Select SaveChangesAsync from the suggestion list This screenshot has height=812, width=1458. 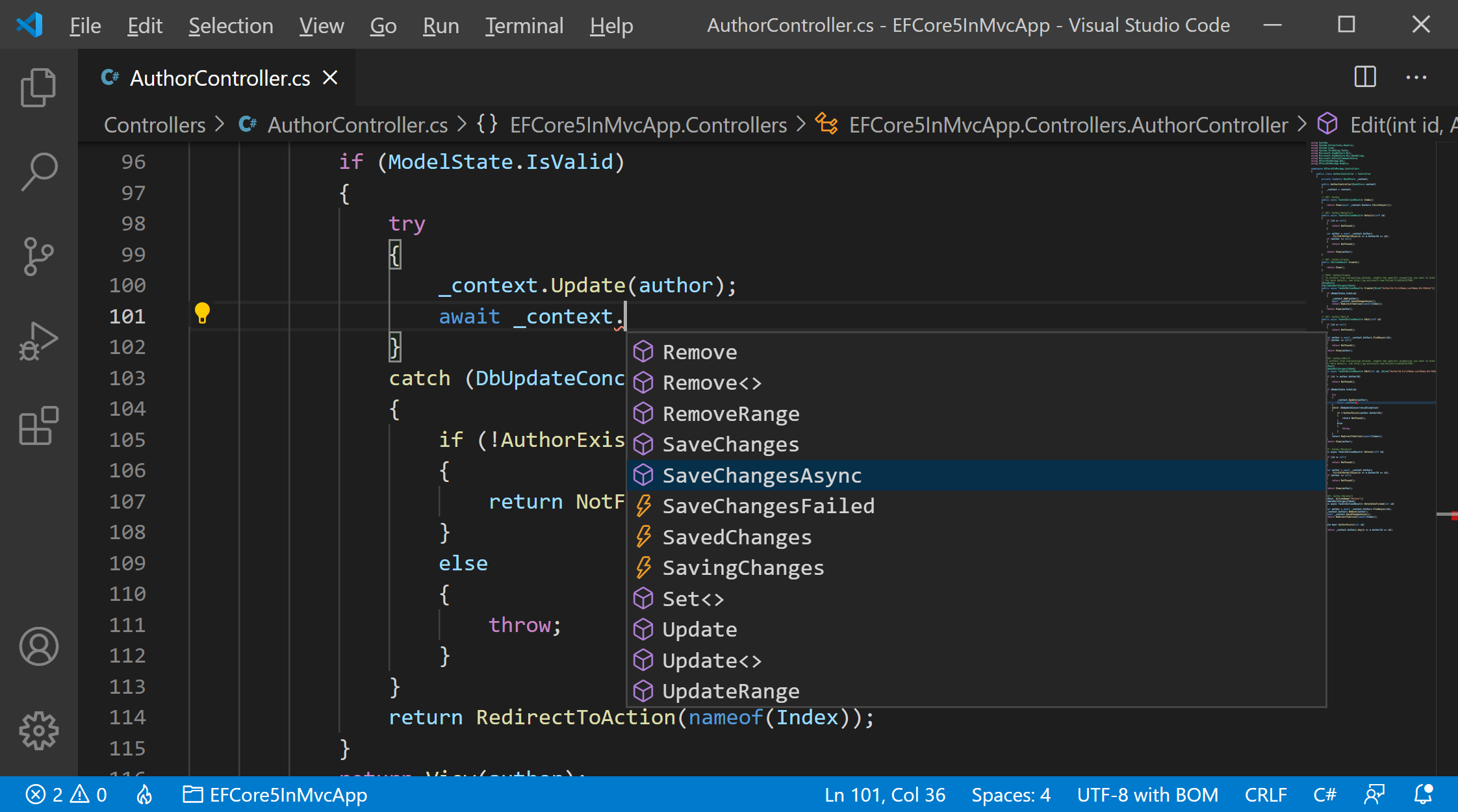[761, 476]
